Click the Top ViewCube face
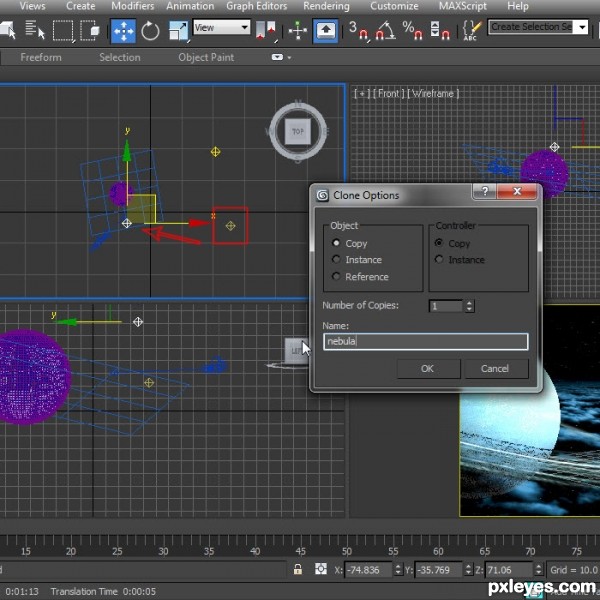The image size is (600, 600). tap(298, 132)
